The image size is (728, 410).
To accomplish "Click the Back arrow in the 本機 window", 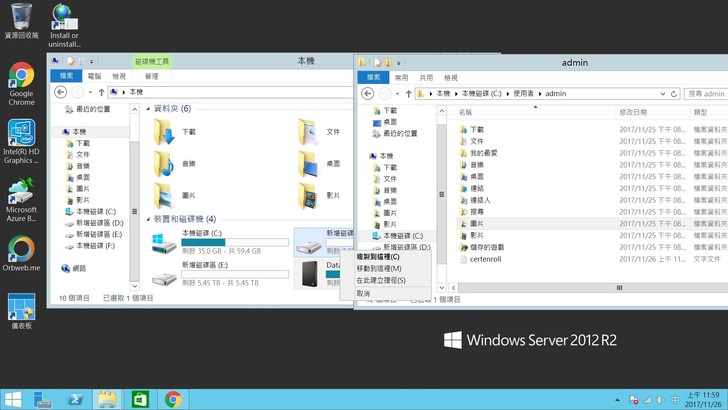I will (60, 92).
